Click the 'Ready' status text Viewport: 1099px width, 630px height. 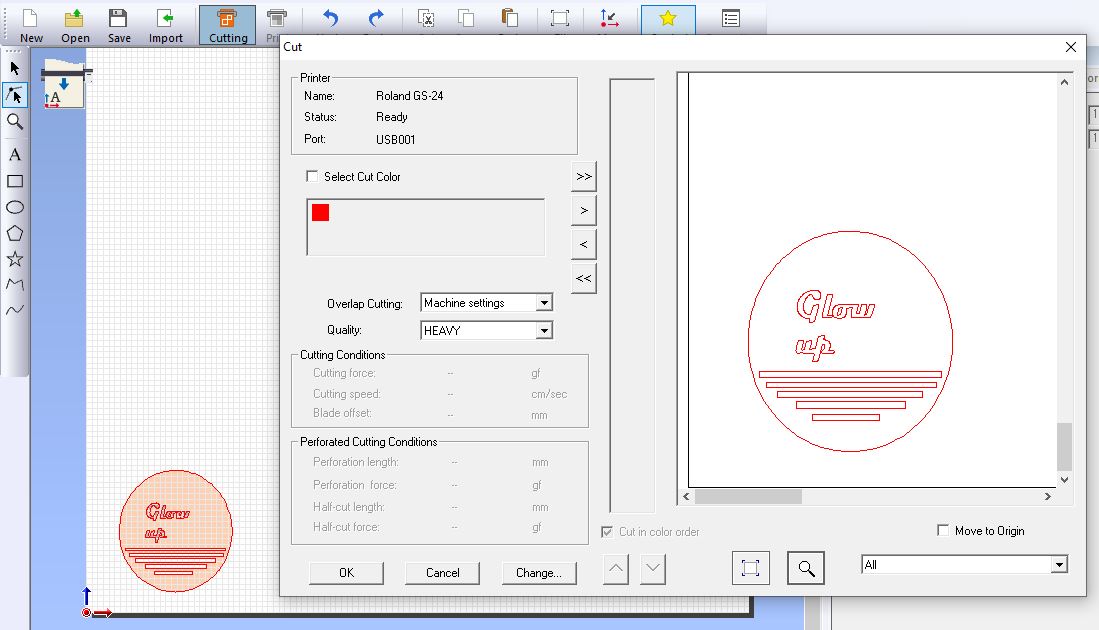click(x=391, y=117)
